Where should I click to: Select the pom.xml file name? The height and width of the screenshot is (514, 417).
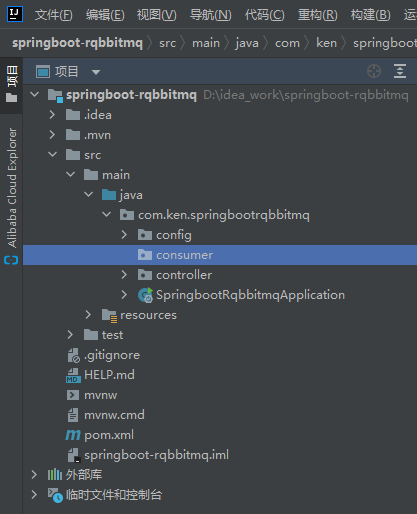109,435
